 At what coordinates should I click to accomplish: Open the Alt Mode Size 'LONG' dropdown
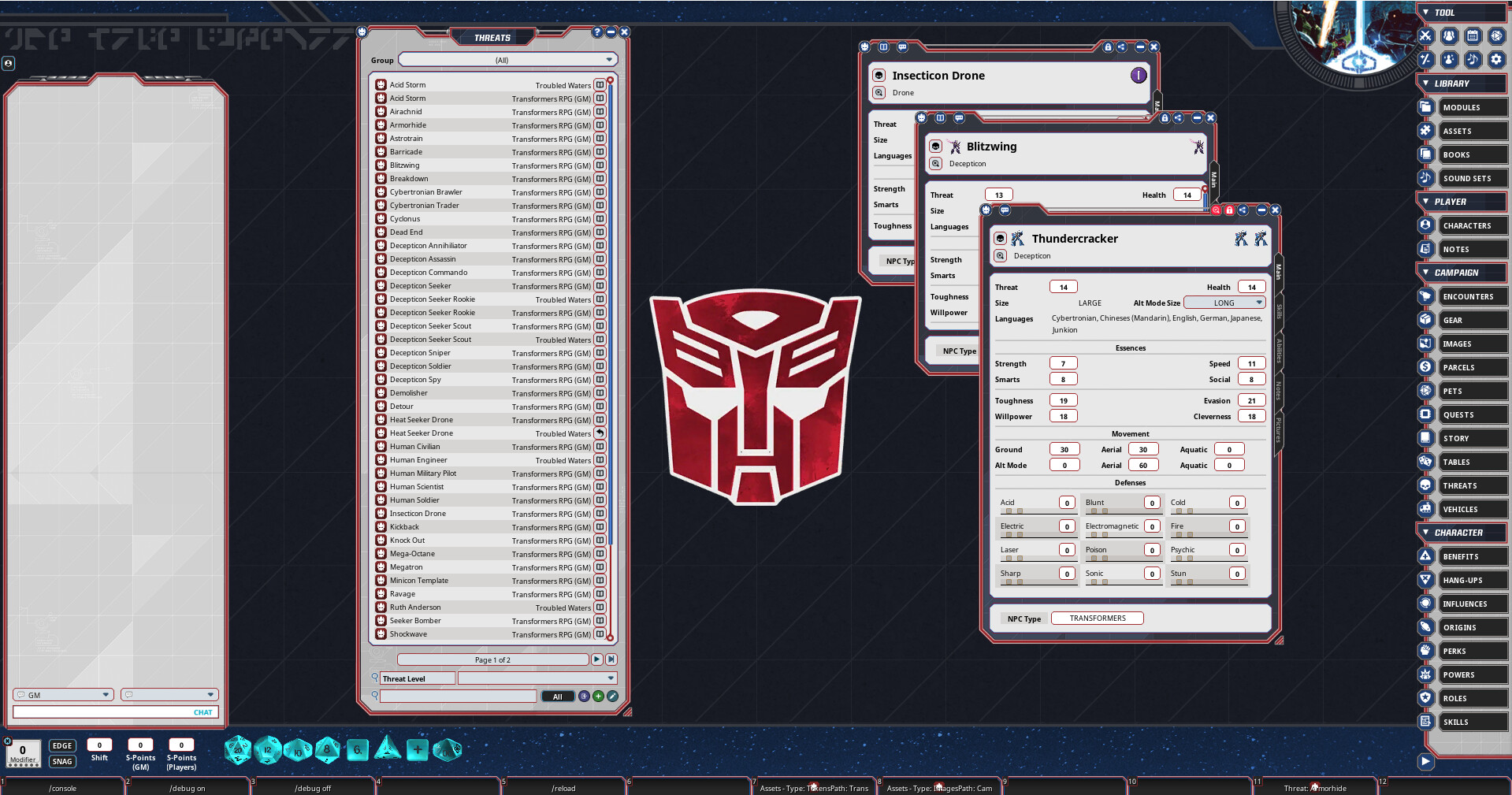coord(1224,303)
